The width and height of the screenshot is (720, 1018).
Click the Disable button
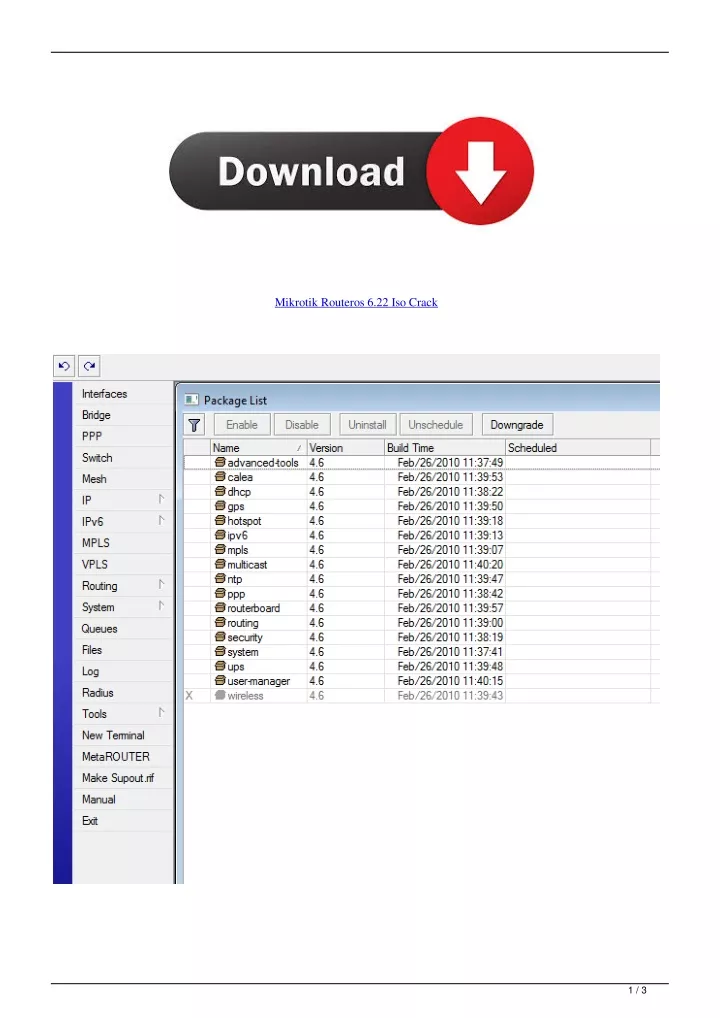pos(302,425)
